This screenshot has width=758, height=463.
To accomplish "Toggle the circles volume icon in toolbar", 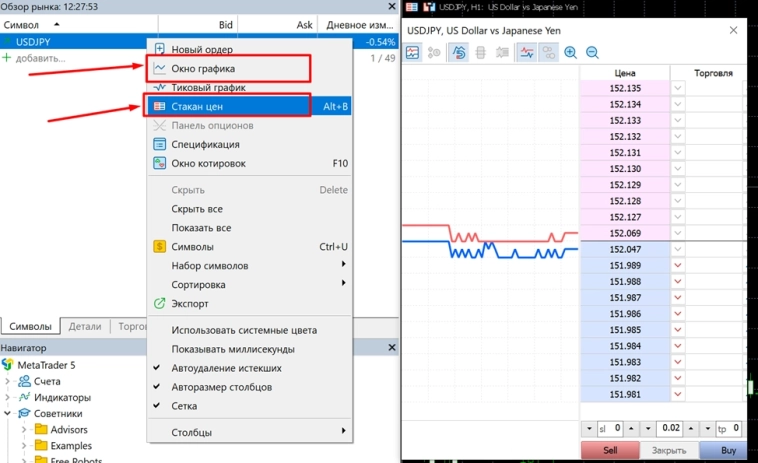I will [x=549, y=52].
